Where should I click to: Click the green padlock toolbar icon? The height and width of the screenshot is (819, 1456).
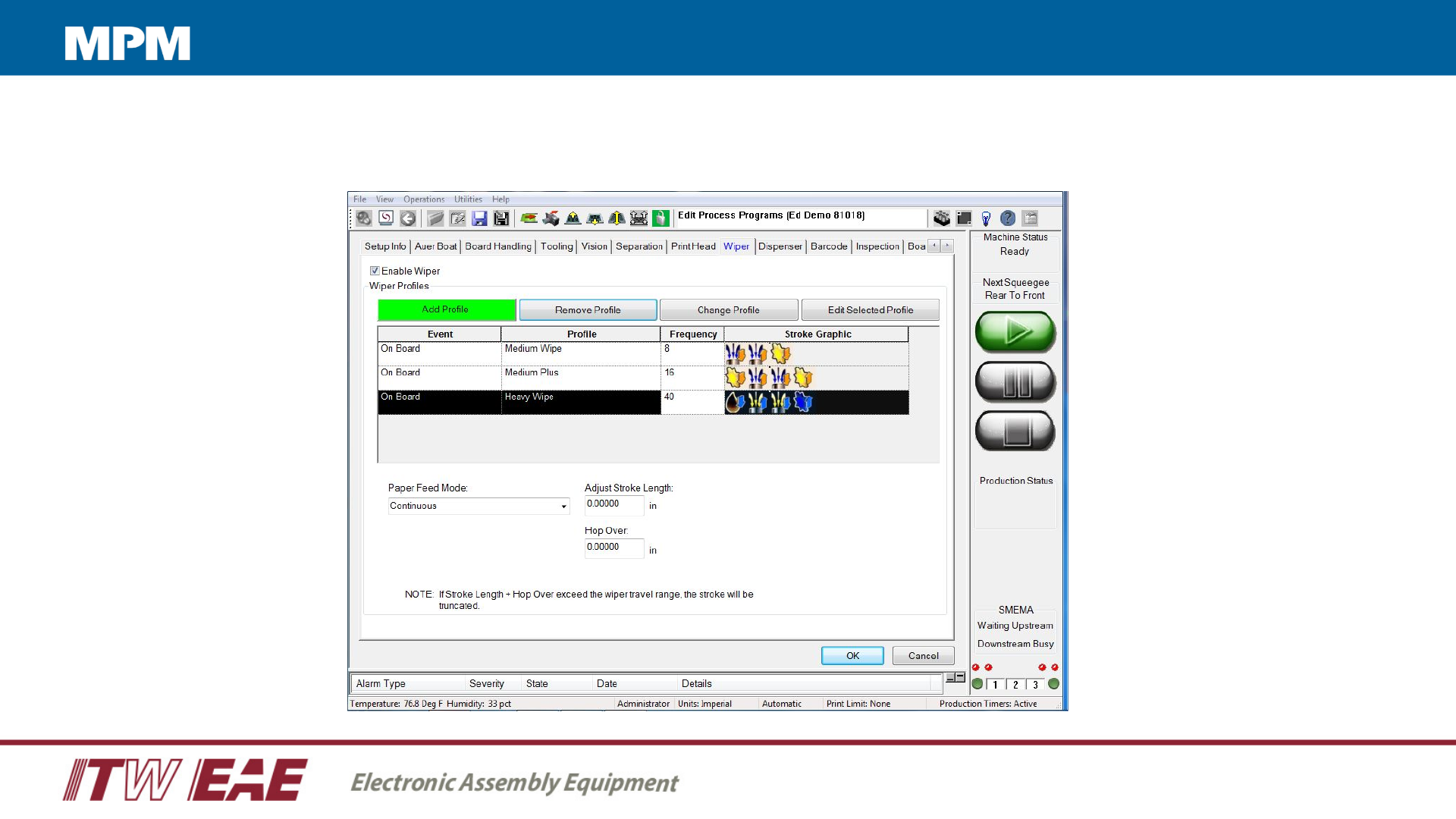[x=661, y=218]
